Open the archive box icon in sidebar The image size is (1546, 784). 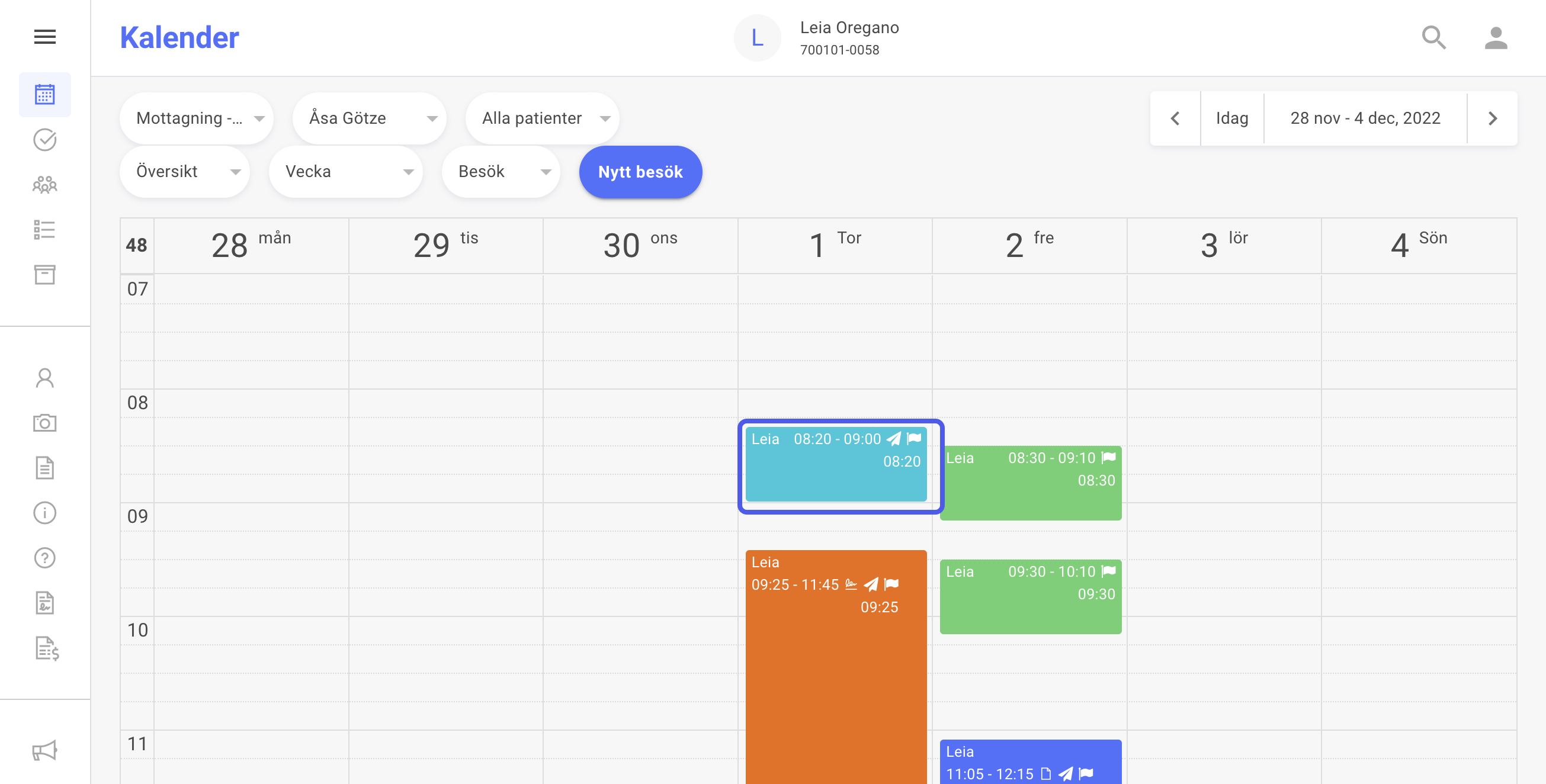[x=44, y=275]
